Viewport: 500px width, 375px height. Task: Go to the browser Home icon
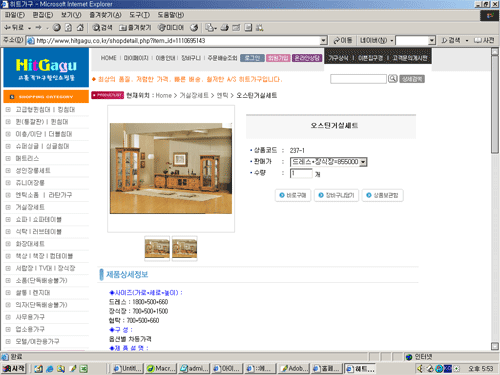click(80, 28)
